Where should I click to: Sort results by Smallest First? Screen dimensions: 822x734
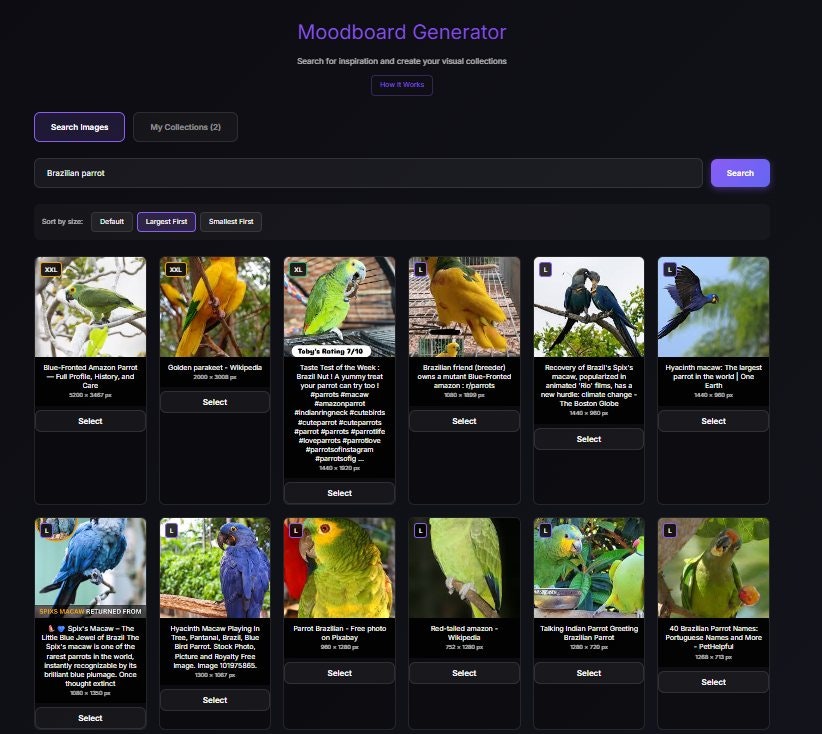click(230, 221)
